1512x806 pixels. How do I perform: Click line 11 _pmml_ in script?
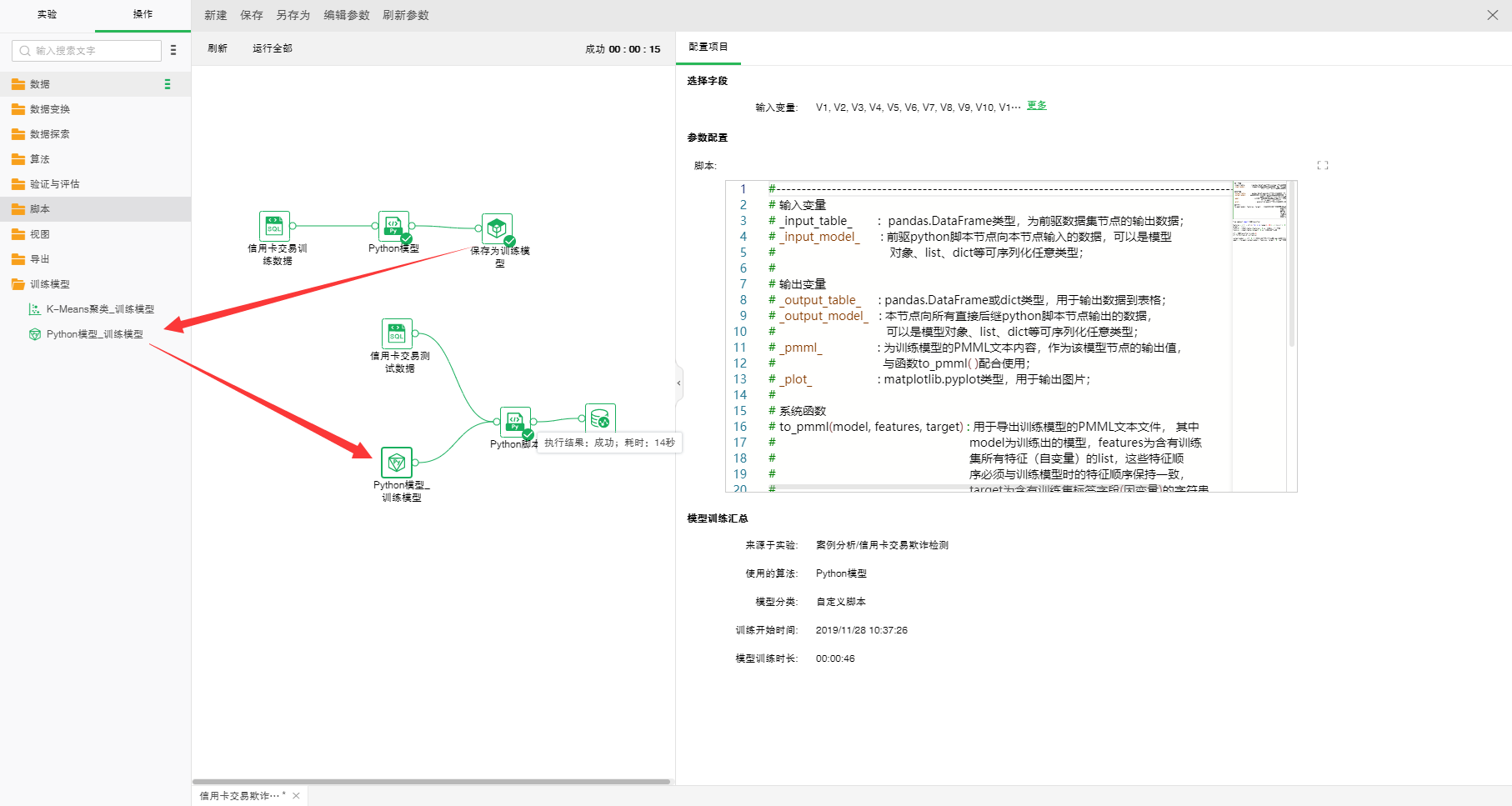point(801,348)
